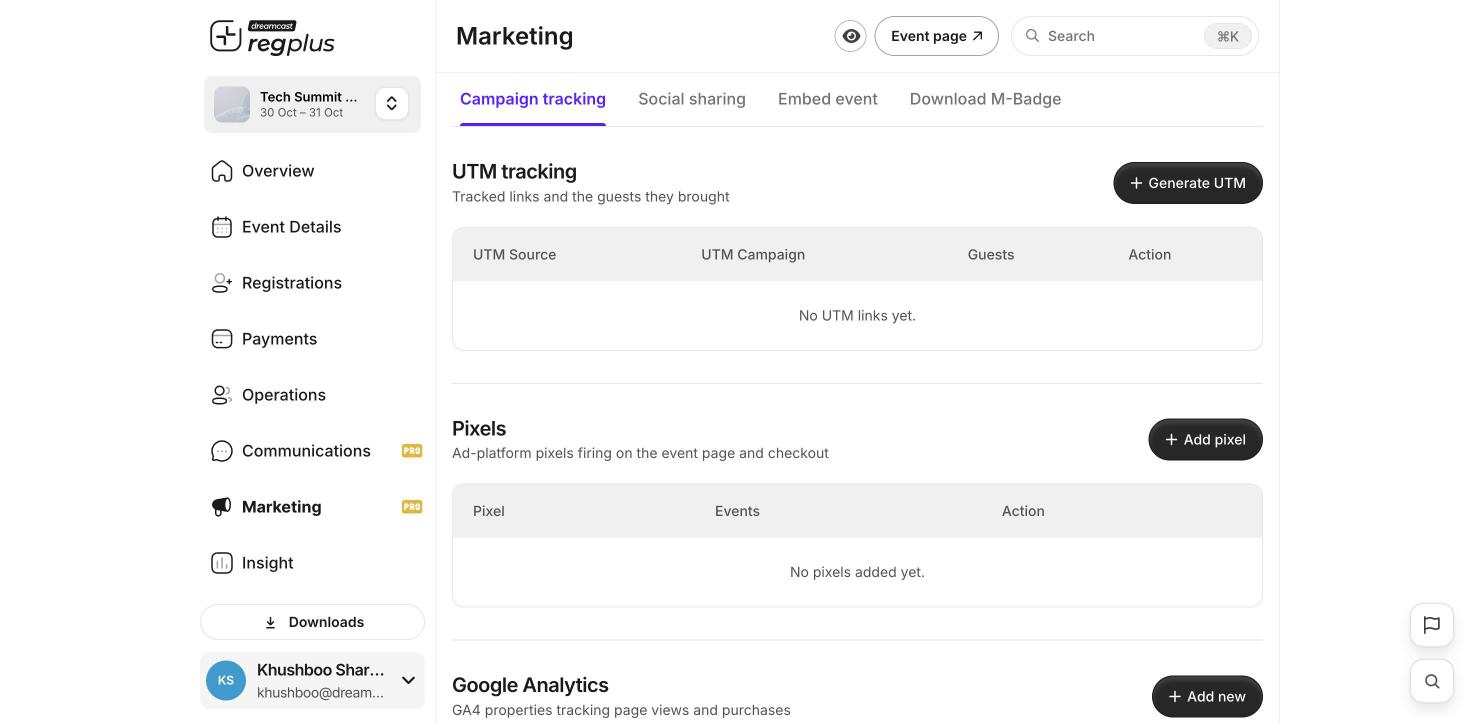1470x723 pixels.
Task: Click the ⌘K shortcut badge
Action: [1228, 36]
